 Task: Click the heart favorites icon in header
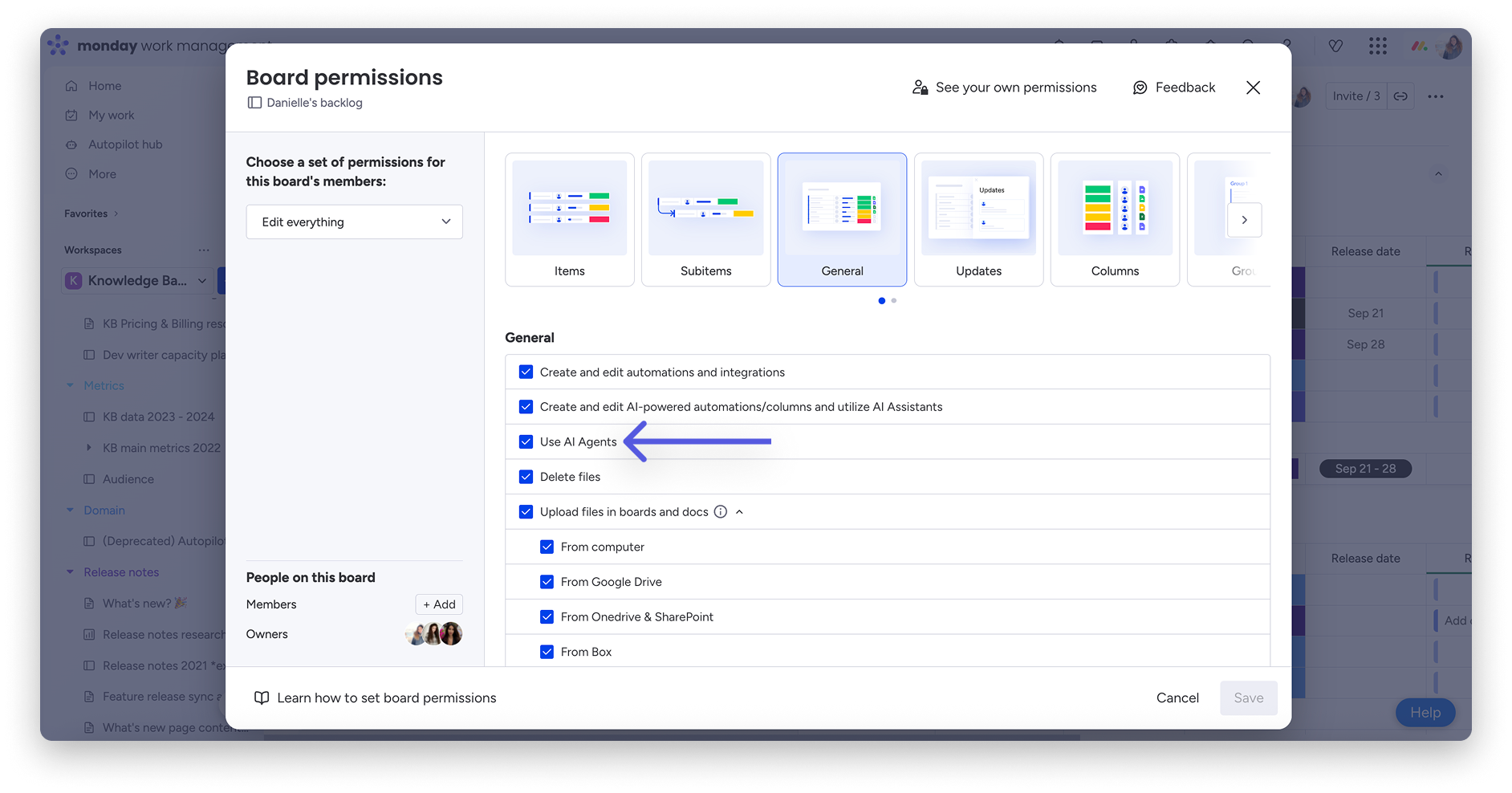pos(1335,46)
